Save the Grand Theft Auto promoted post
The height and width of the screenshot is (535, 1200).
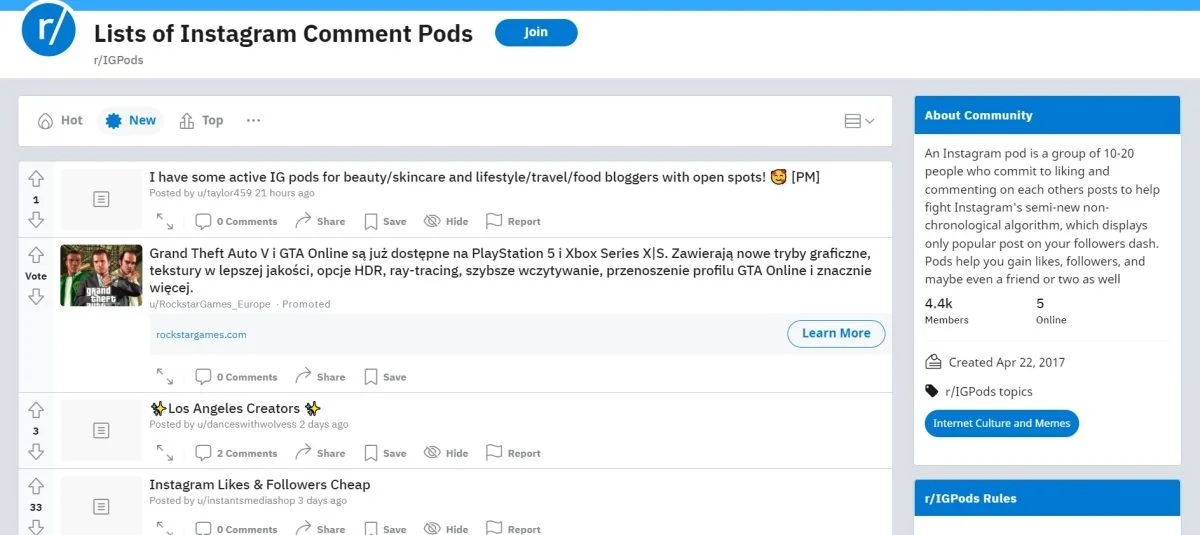(385, 377)
